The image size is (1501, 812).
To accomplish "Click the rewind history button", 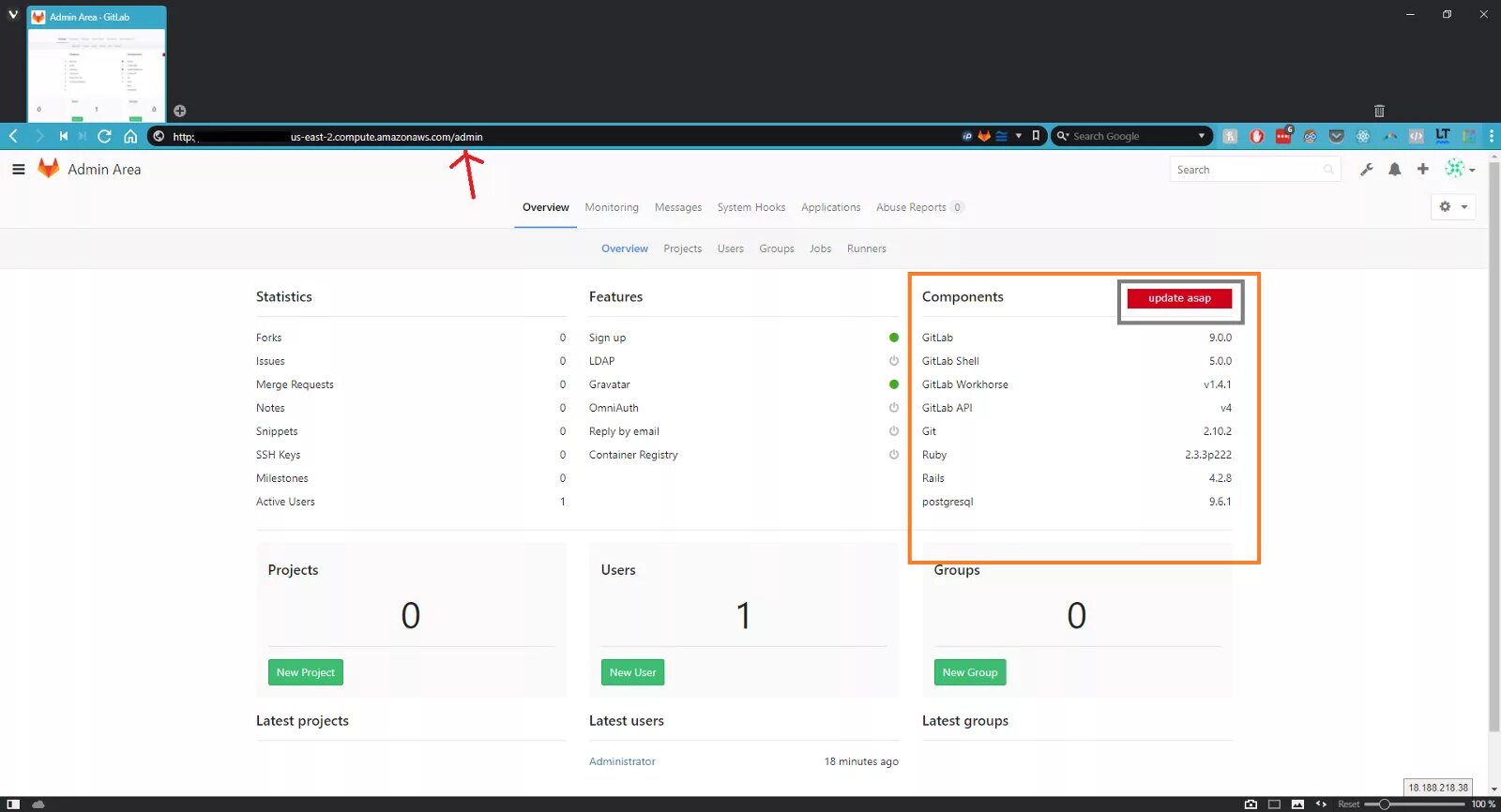I will pos(63,136).
